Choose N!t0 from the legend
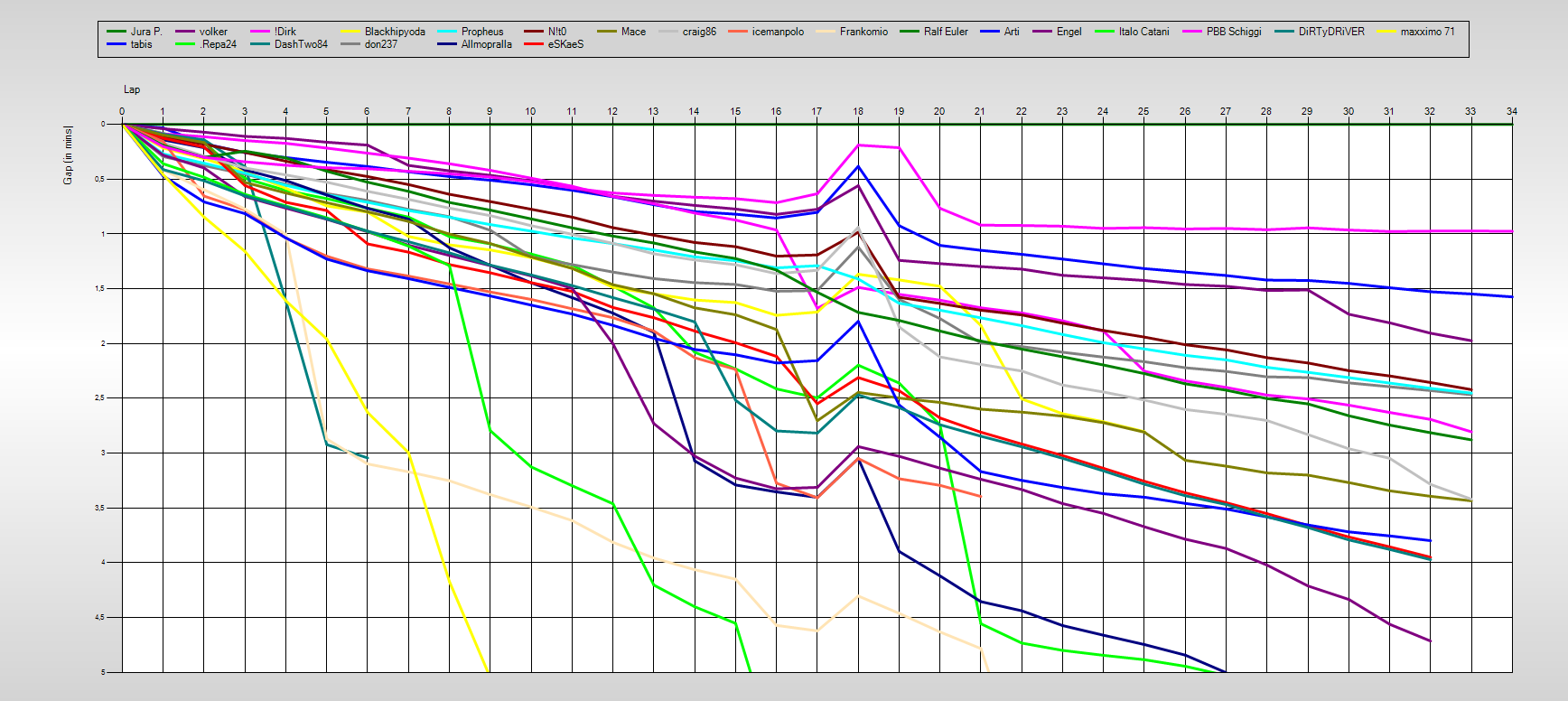1568x701 pixels. pos(557,32)
